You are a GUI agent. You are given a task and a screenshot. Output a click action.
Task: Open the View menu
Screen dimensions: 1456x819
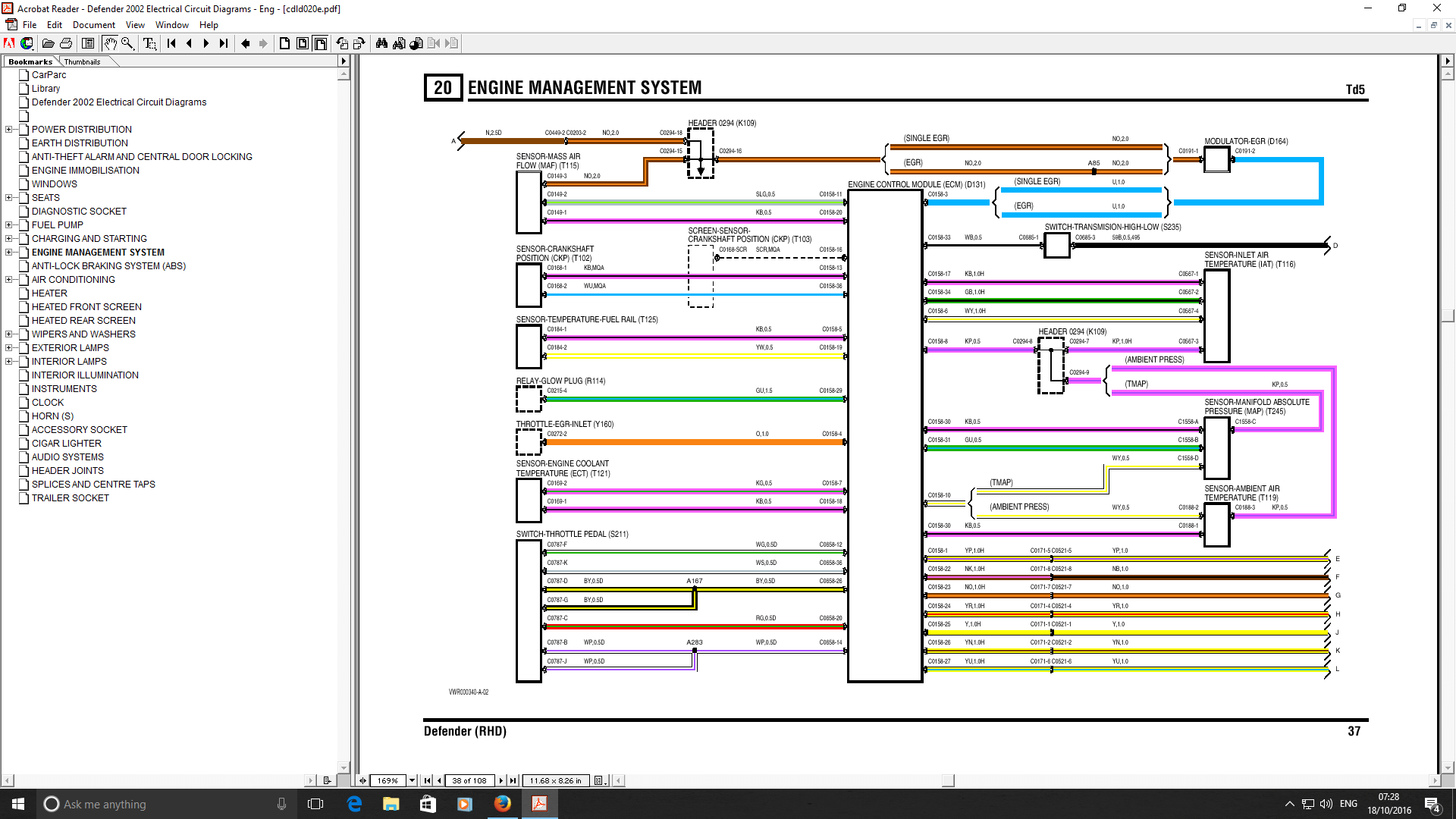(x=135, y=25)
